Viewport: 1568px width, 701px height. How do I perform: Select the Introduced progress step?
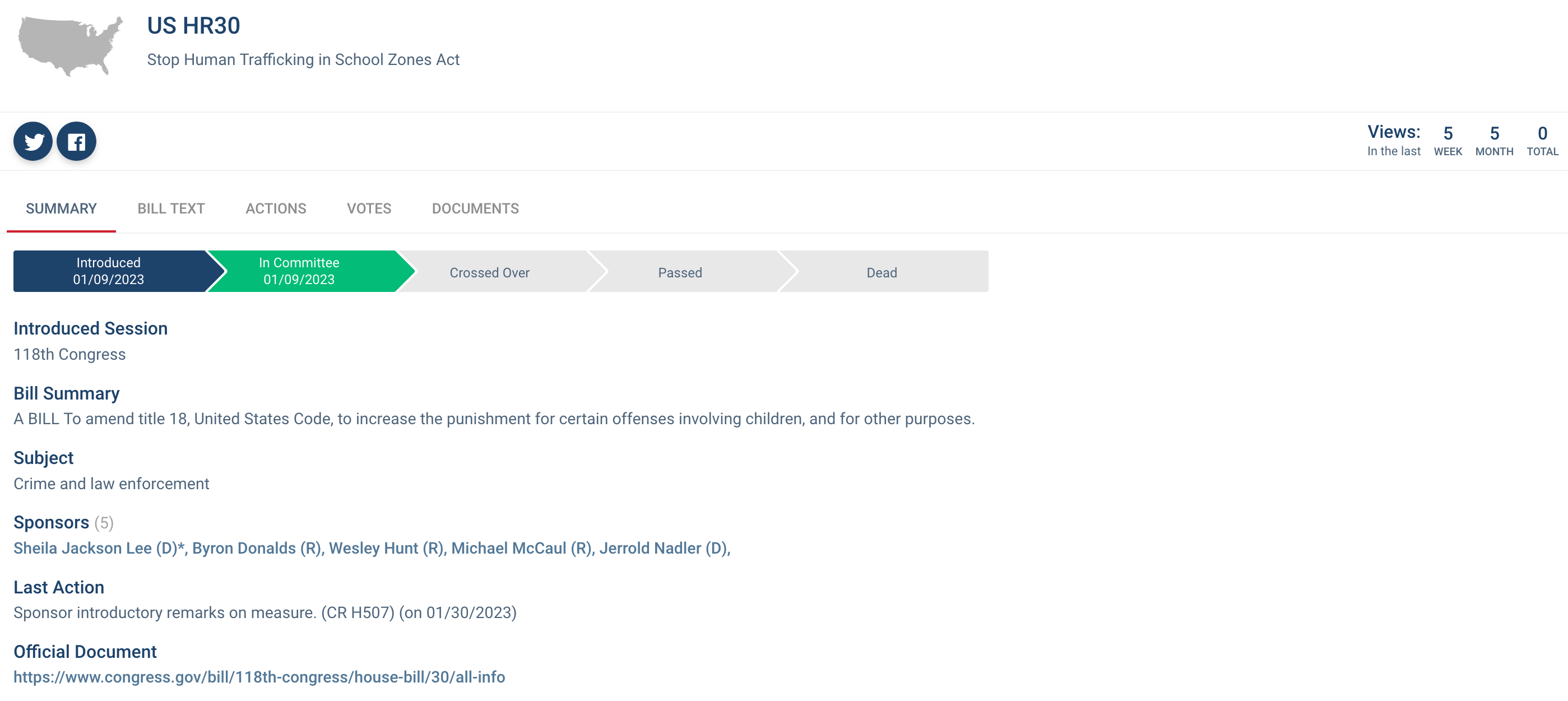(x=110, y=271)
